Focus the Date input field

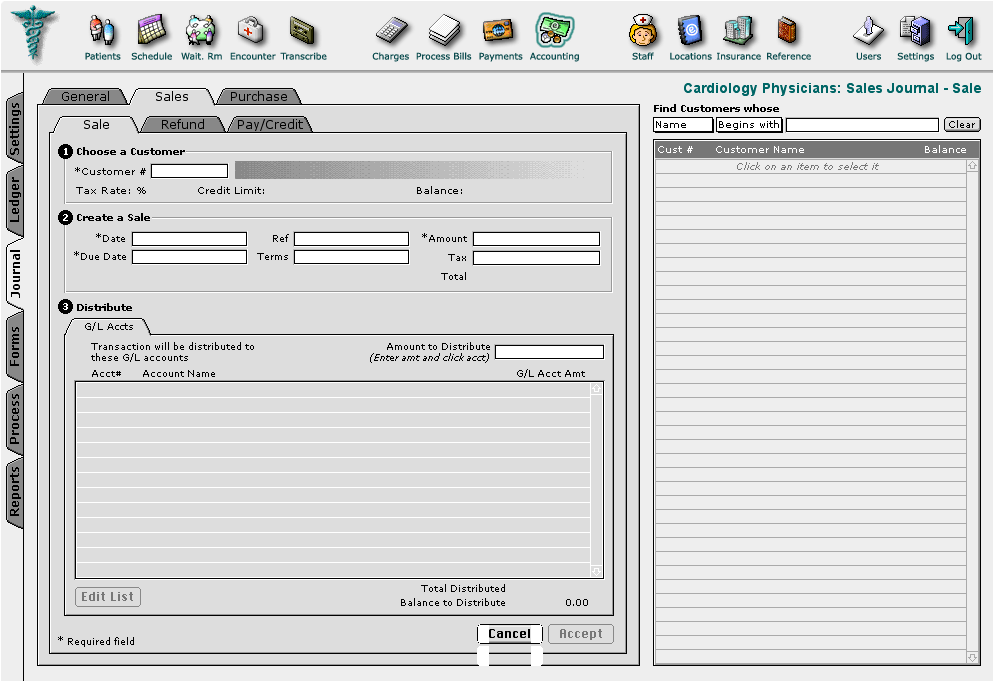click(189, 239)
